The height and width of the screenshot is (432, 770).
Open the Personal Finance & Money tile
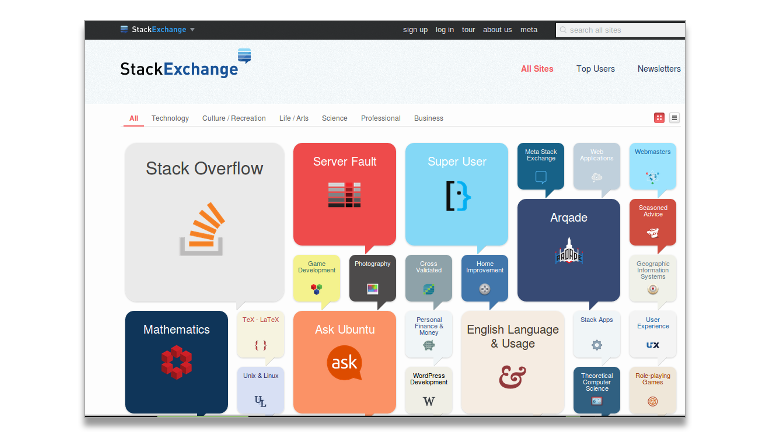click(428, 334)
